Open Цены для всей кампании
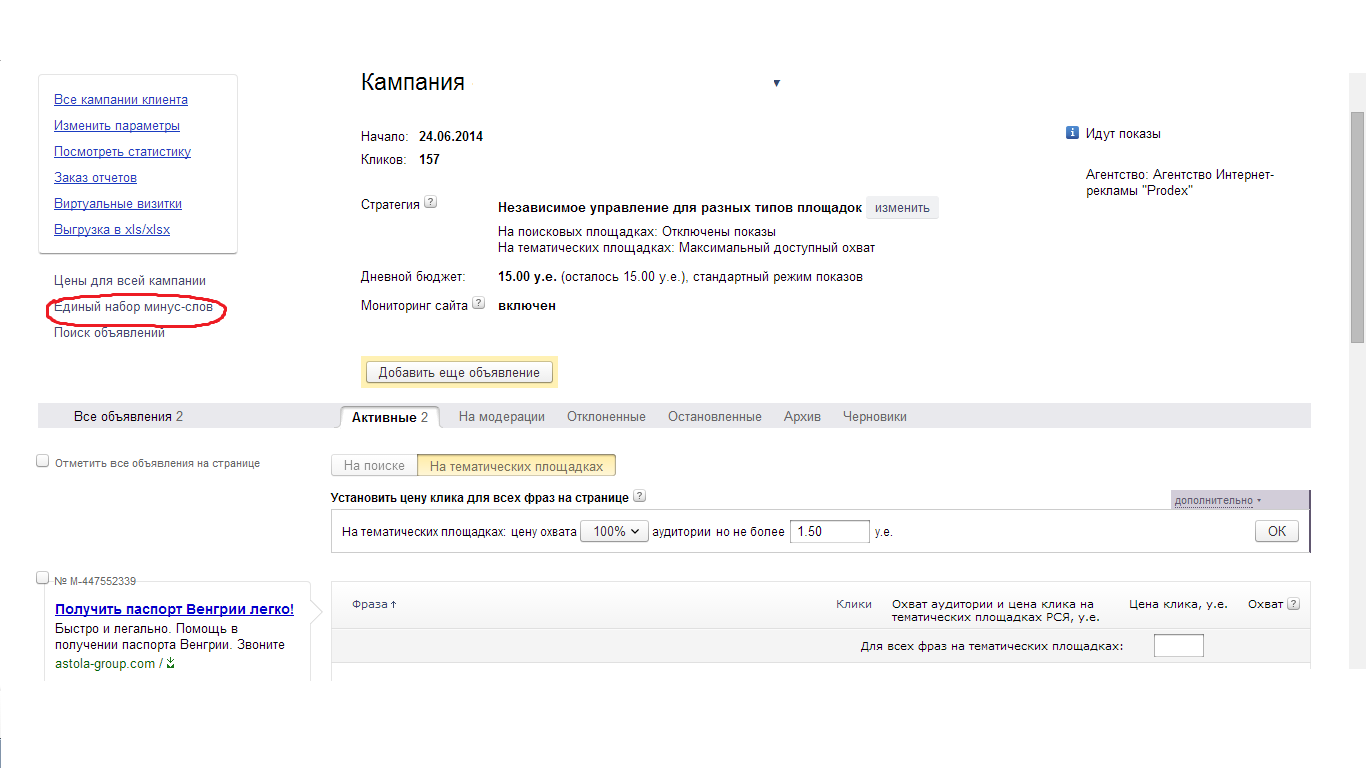The image size is (1366, 768). pos(130,281)
